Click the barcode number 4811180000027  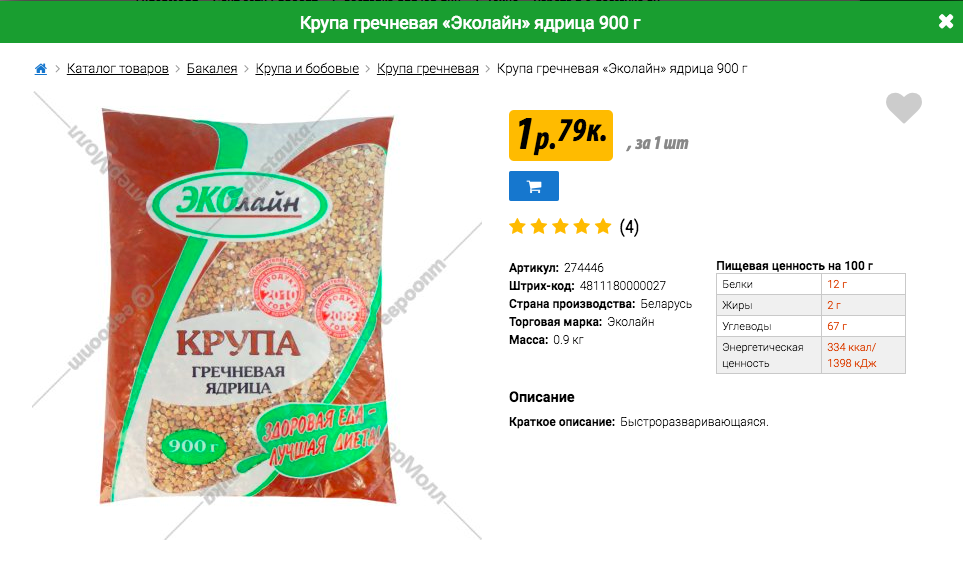622,286
